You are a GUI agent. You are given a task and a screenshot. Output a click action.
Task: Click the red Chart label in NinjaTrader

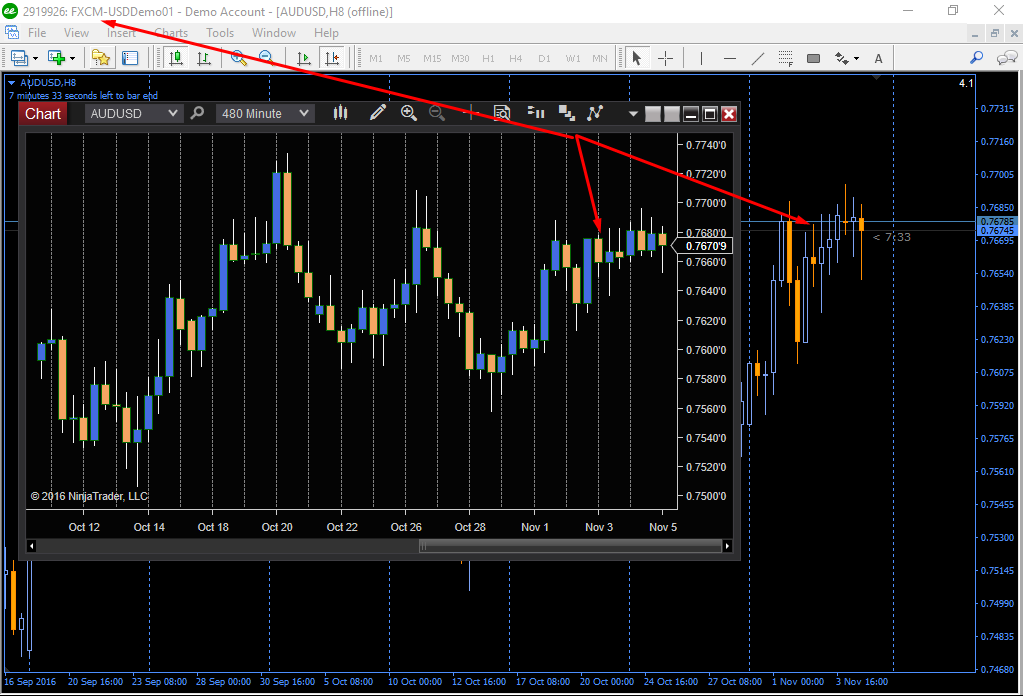pos(43,113)
